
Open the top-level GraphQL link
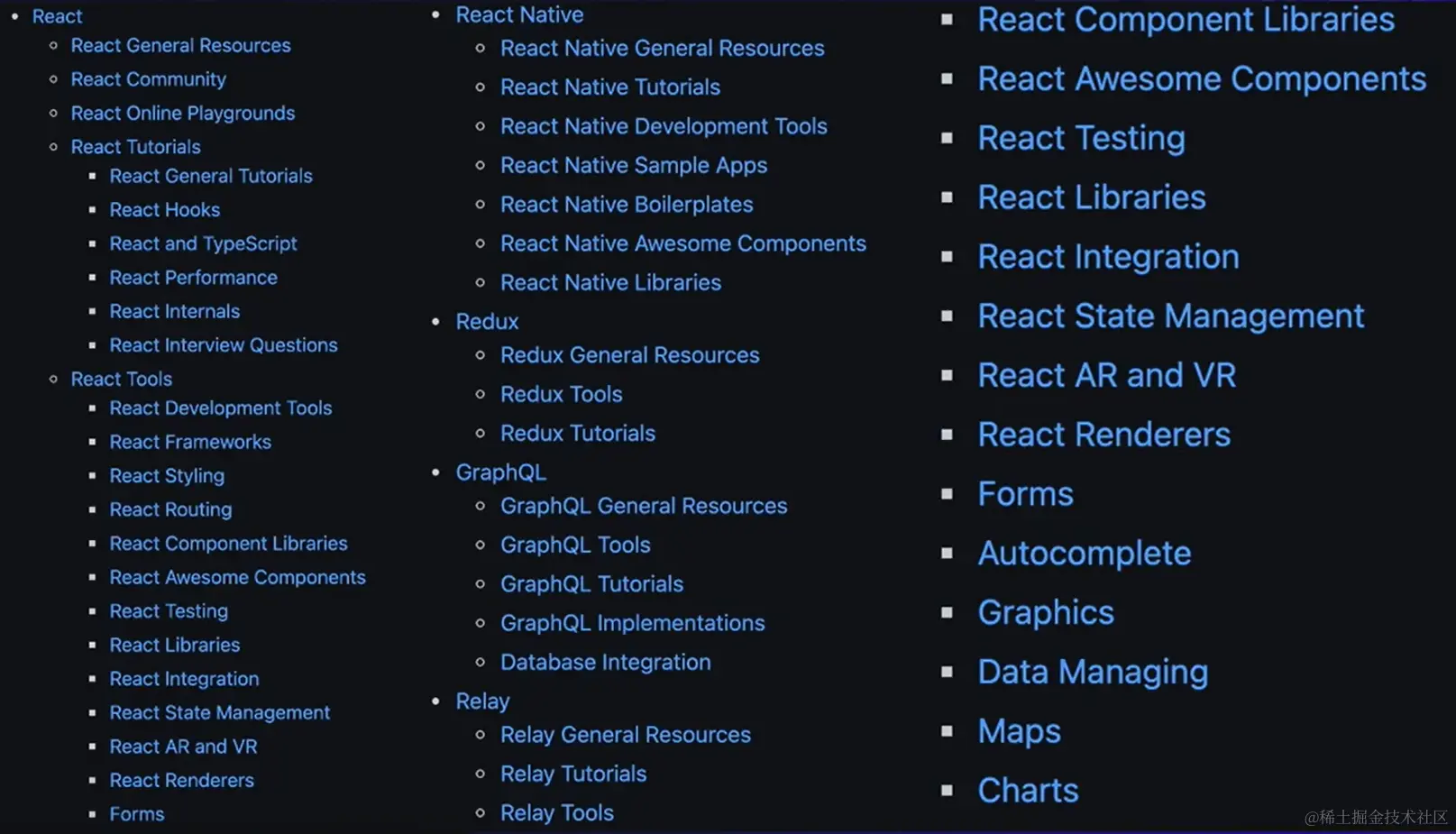tap(500, 472)
